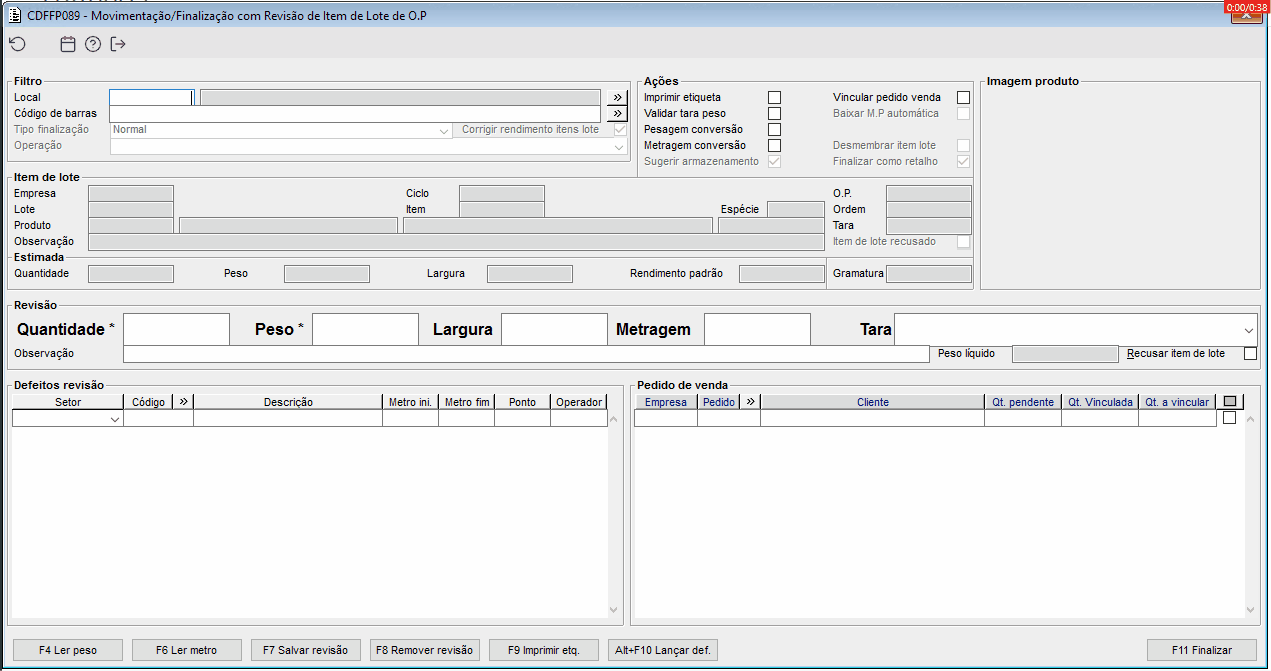The width and height of the screenshot is (1271, 671).
Task: Click Qt. a vincular column header
Action: point(1177,402)
